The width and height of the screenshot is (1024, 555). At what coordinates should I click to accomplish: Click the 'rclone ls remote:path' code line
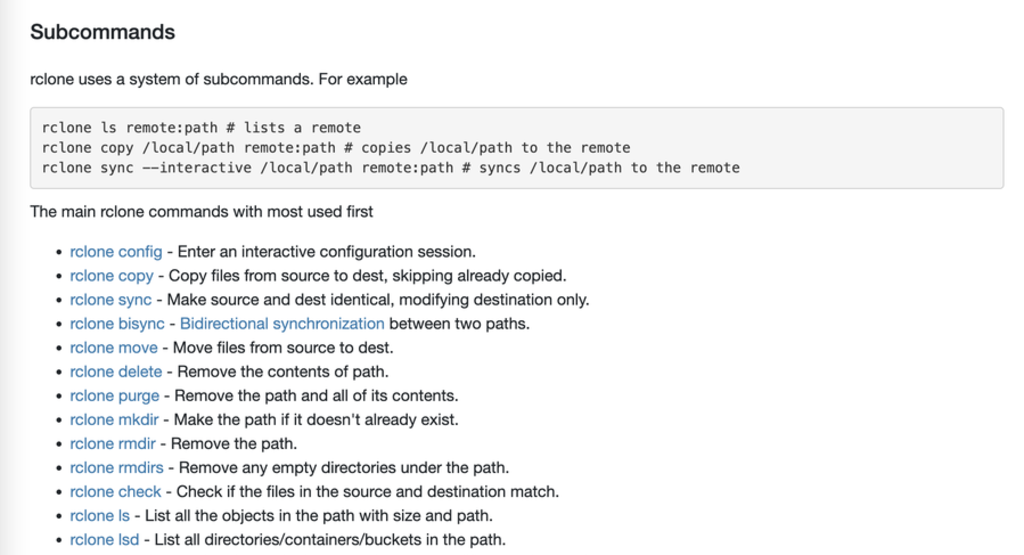(201, 128)
